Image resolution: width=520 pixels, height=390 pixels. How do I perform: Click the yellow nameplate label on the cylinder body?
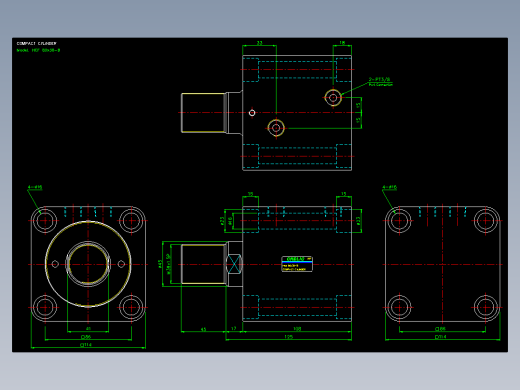(x=297, y=264)
